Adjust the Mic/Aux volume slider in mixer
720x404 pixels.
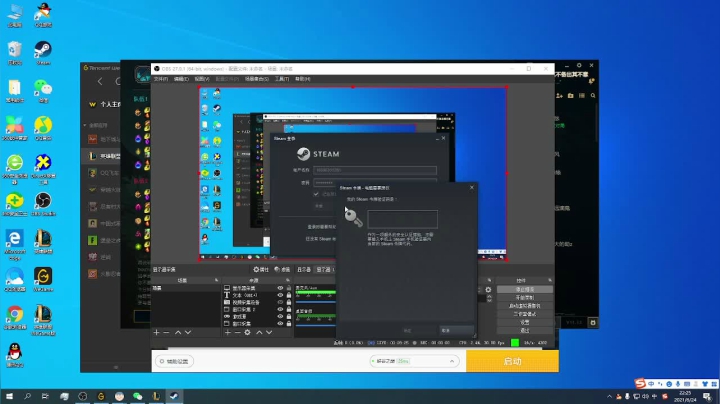[x=315, y=302]
